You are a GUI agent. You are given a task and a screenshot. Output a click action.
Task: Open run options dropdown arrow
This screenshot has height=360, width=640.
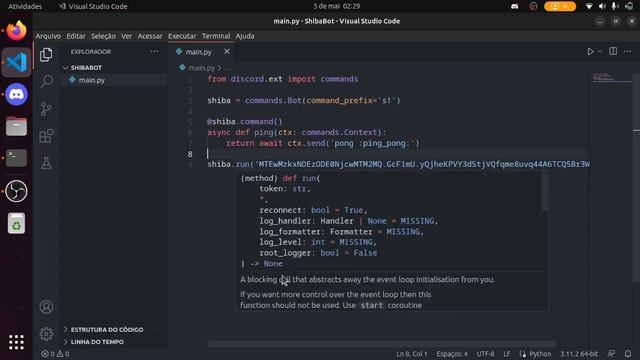(x=600, y=51)
